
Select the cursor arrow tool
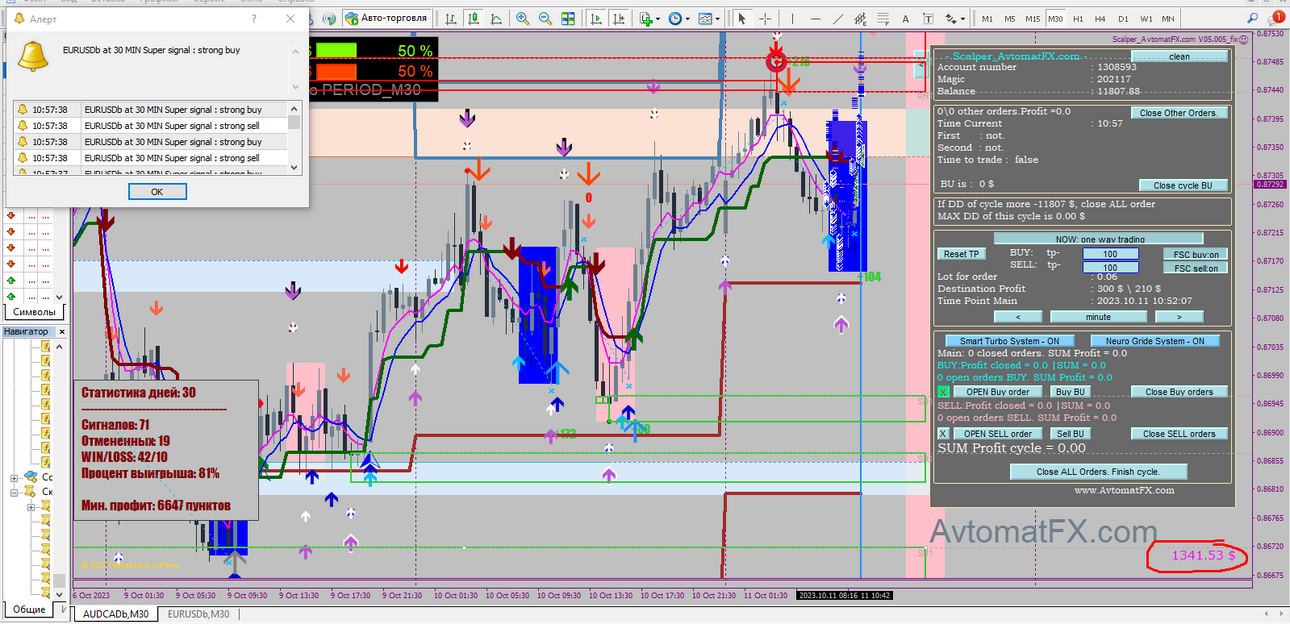[742, 18]
